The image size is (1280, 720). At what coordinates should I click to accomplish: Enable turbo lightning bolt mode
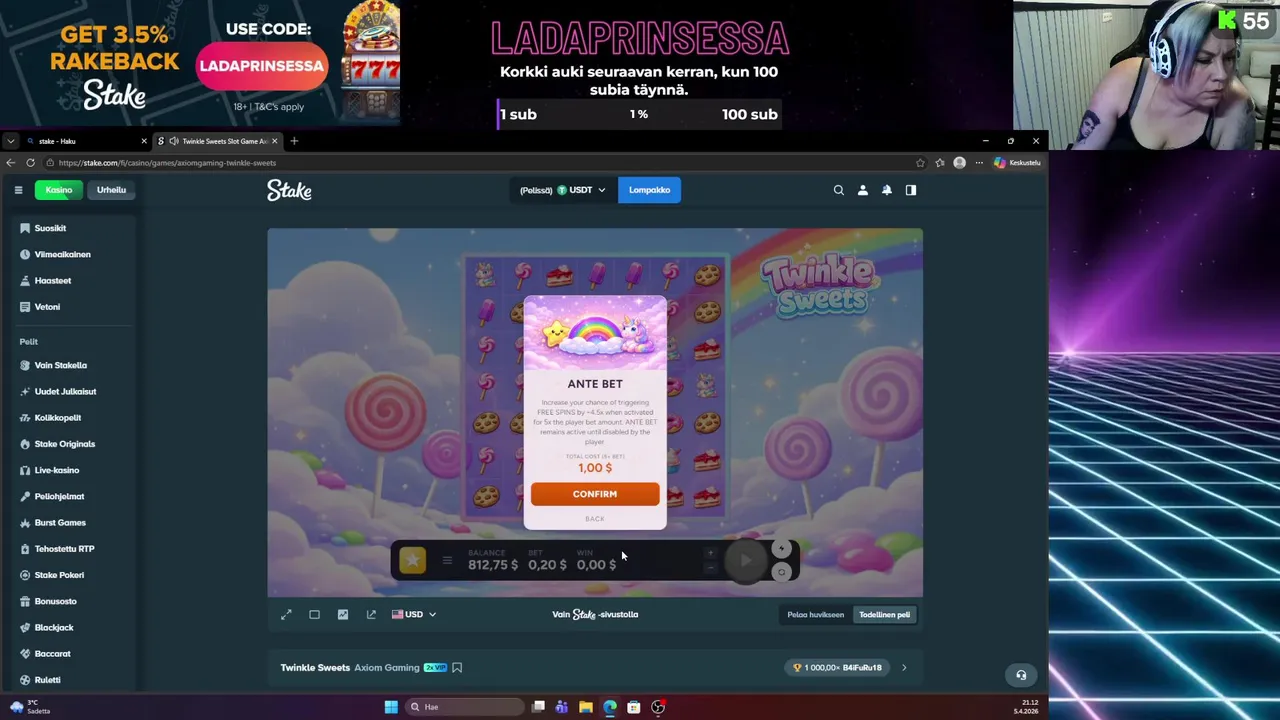782,548
